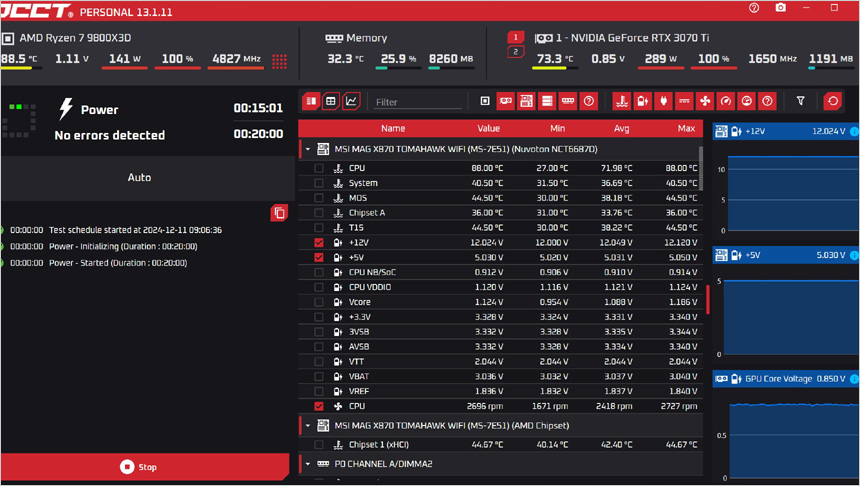This screenshot has width=860, height=486.
Task: Collapse the P0 CHANNEL A/DIMMA2 group
Action: pos(308,464)
